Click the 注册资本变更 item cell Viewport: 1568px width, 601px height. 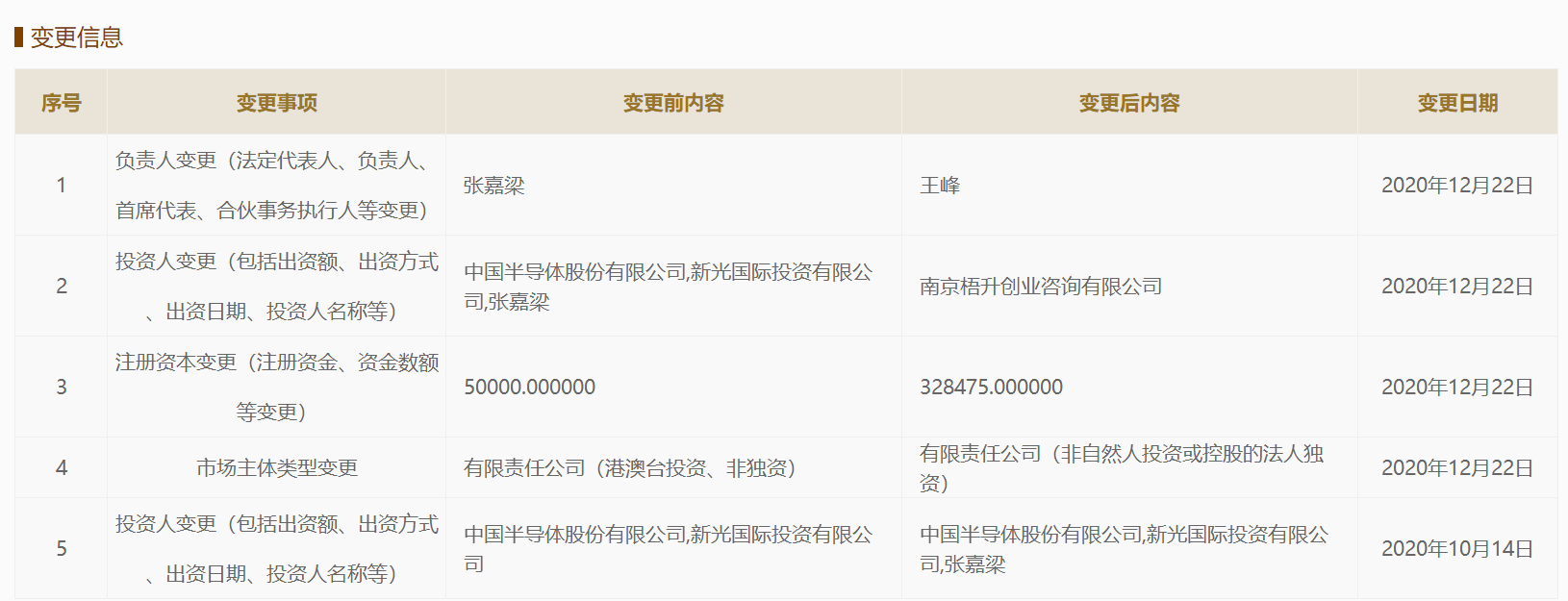pyautogui.click(x=277, y=388)
